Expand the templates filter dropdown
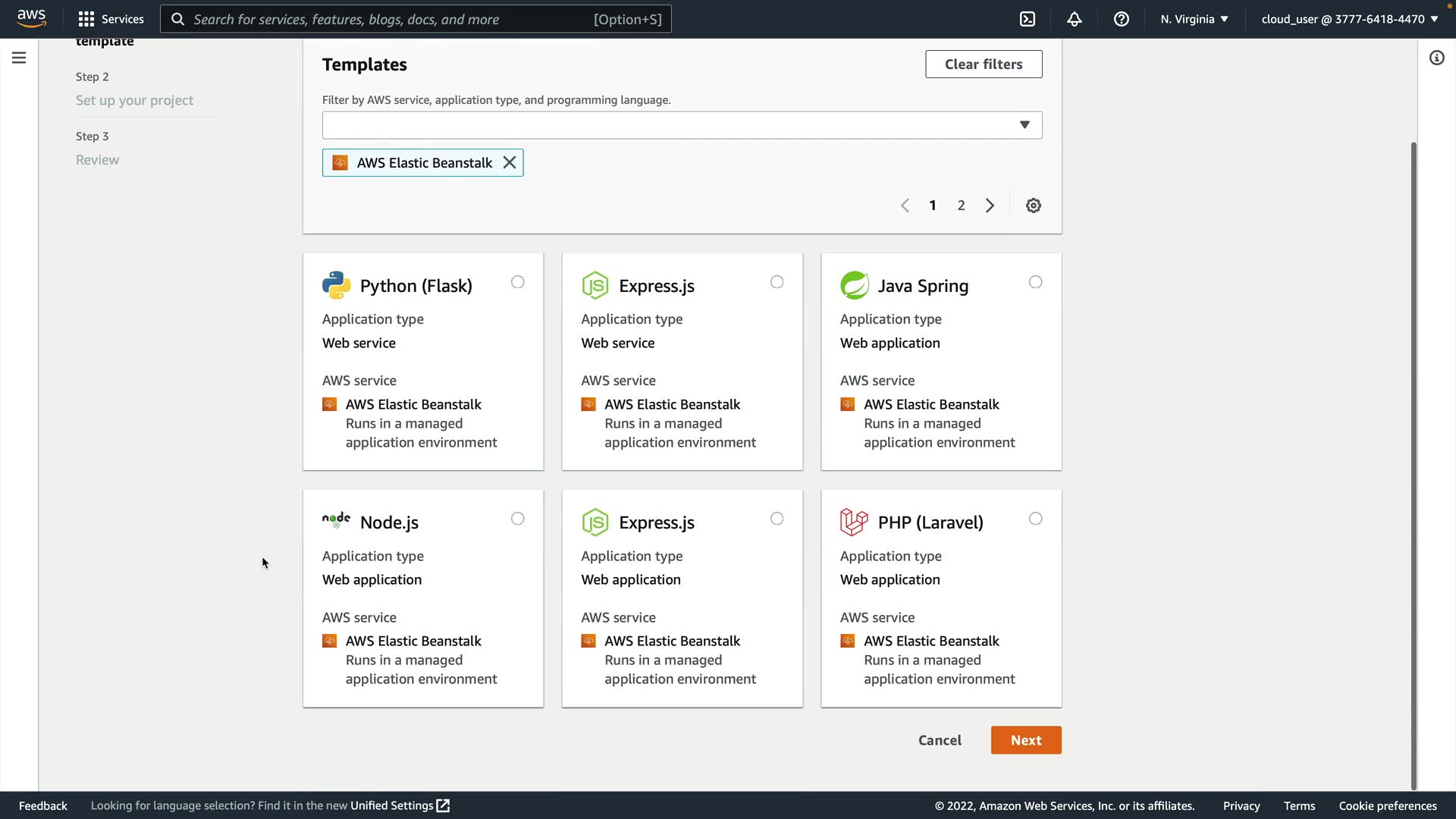The image size is (1456, 819). pyautogui.click(x=1024, y=125)
